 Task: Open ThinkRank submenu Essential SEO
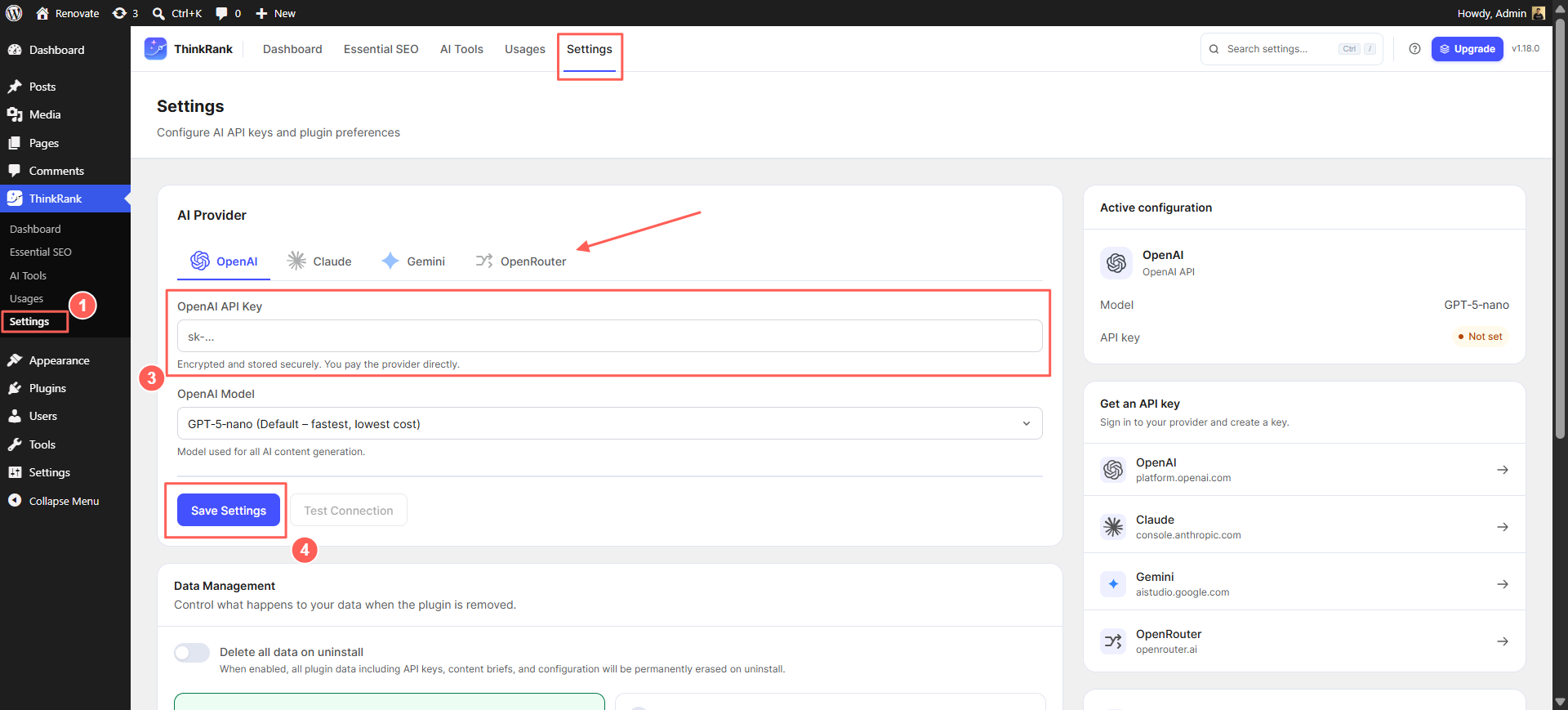pos(41,252)
